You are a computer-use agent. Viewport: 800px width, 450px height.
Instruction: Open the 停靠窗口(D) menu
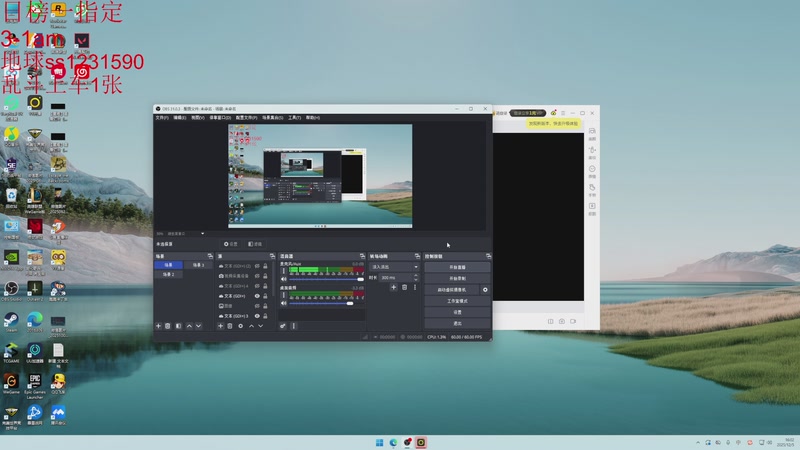[220, 118]
